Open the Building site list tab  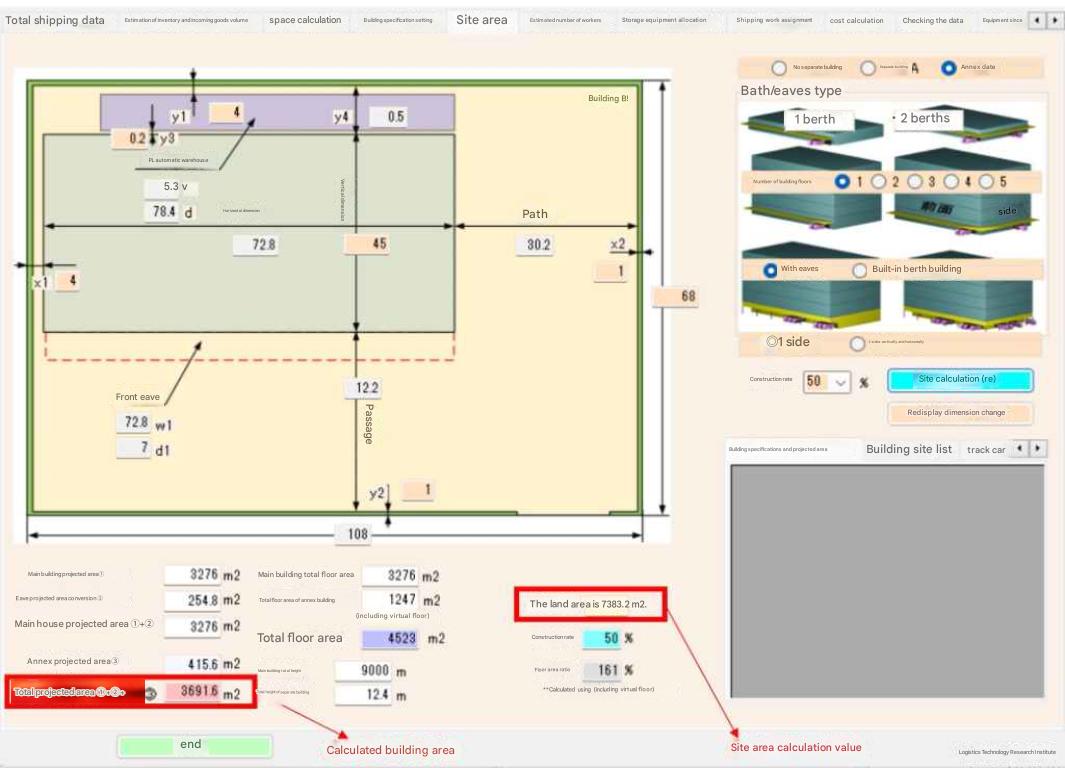pyautogui.click(x=908, y=449)
